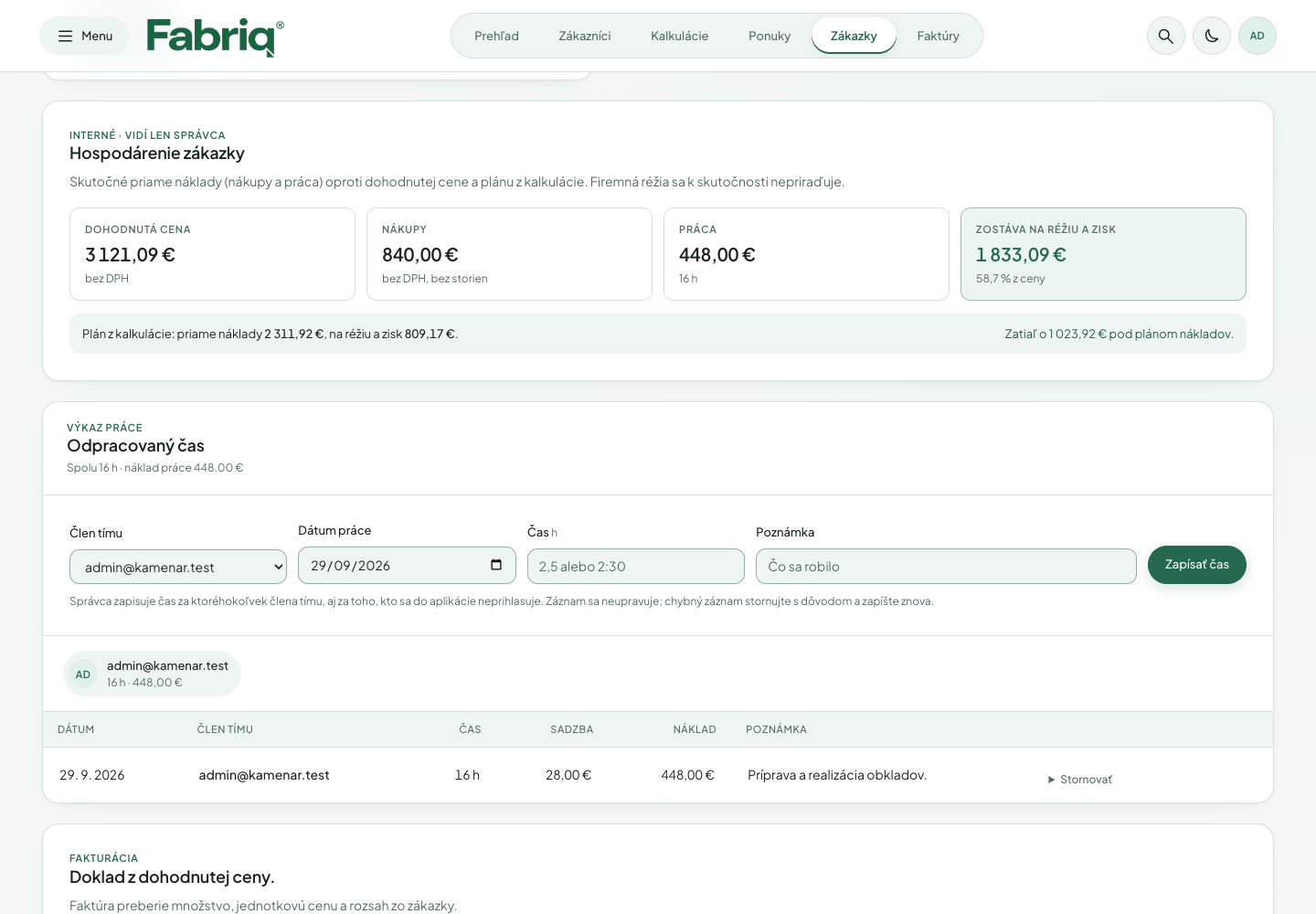Open the search magnifier icon

[1166, 36]
